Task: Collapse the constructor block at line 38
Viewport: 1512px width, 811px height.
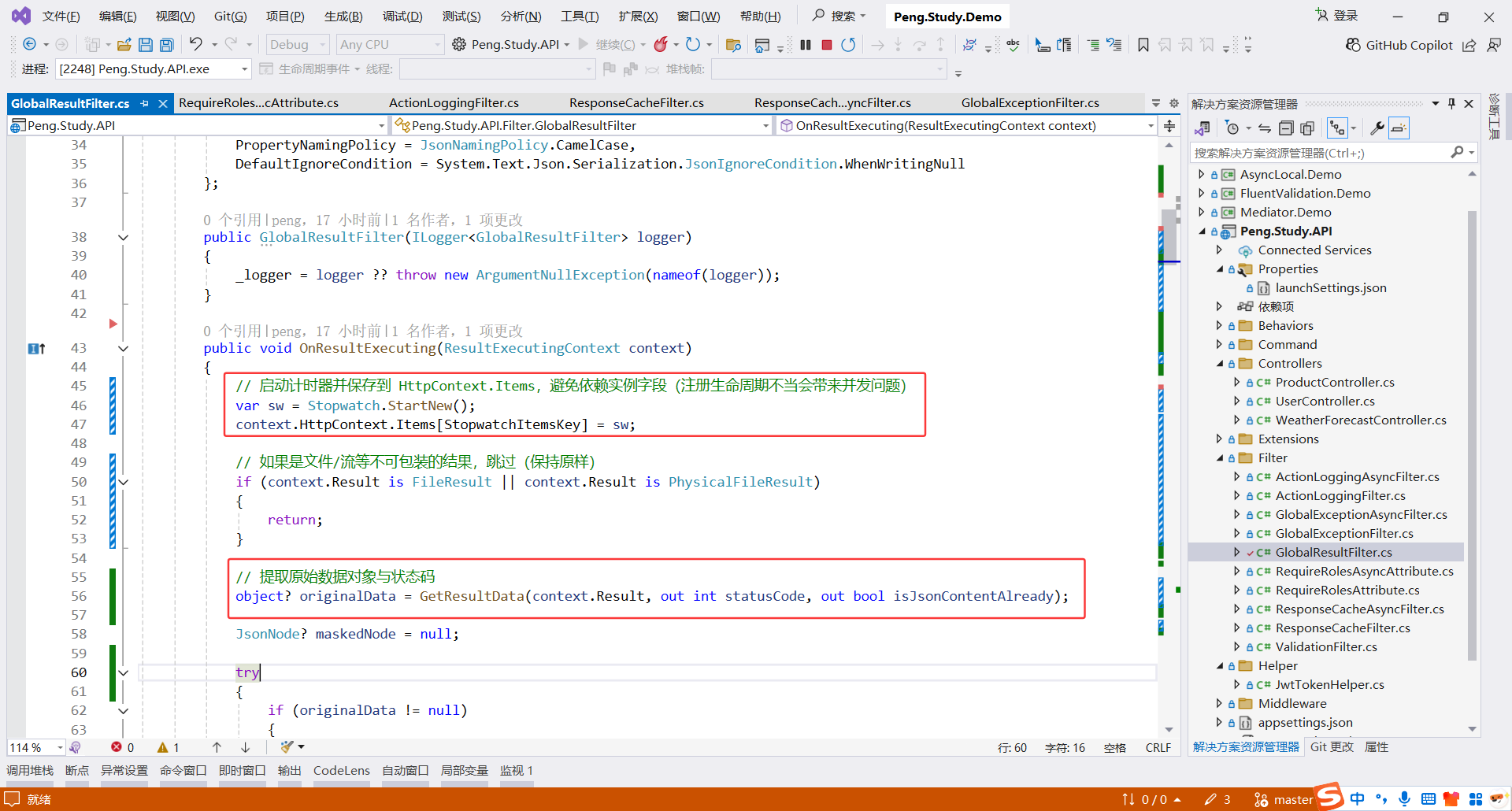Action: point(124,237)
